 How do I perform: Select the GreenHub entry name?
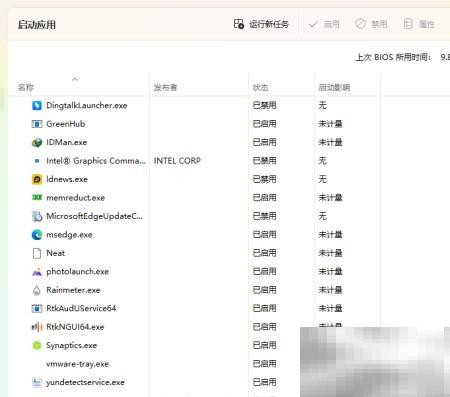pyautogui.click(x=66, y=124)
